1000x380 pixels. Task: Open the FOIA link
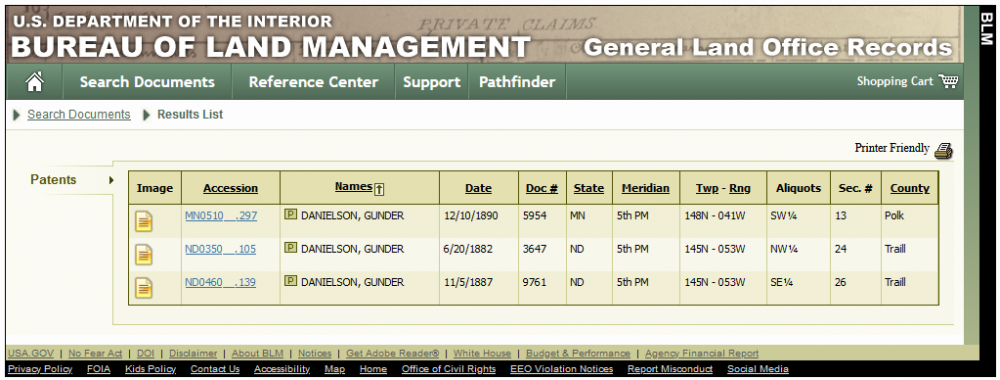click(x=99, y=369)
